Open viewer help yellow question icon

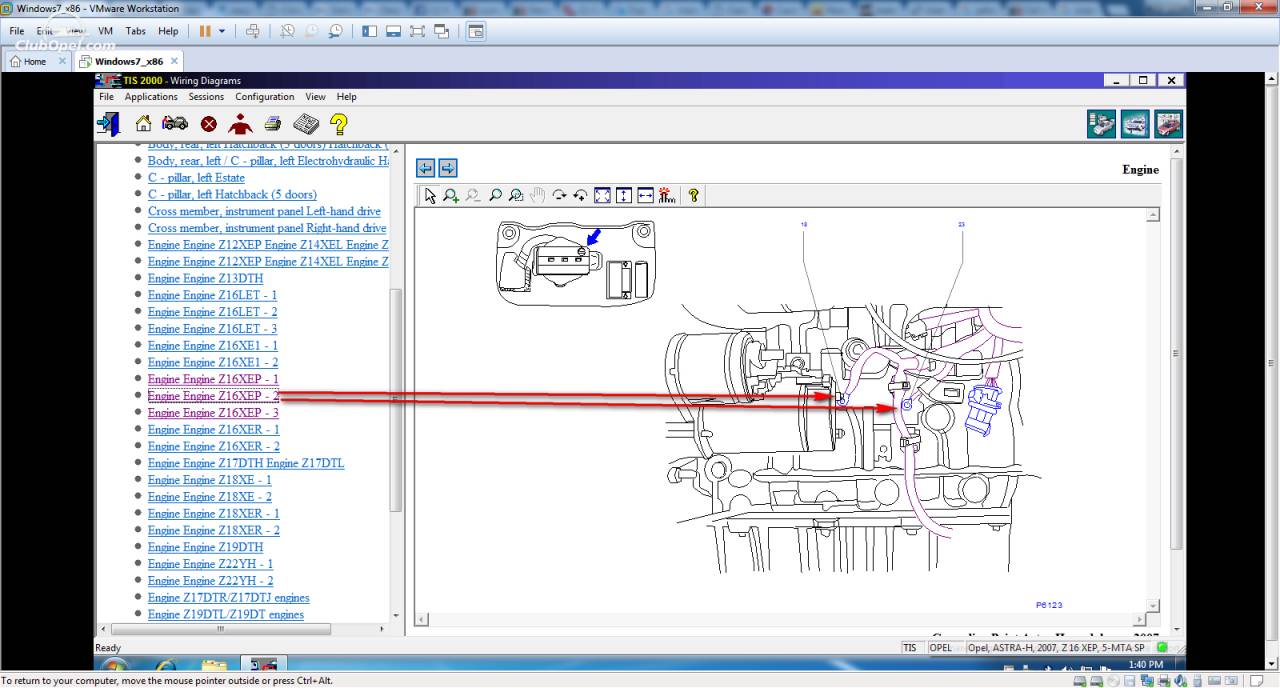coord(692,196)
